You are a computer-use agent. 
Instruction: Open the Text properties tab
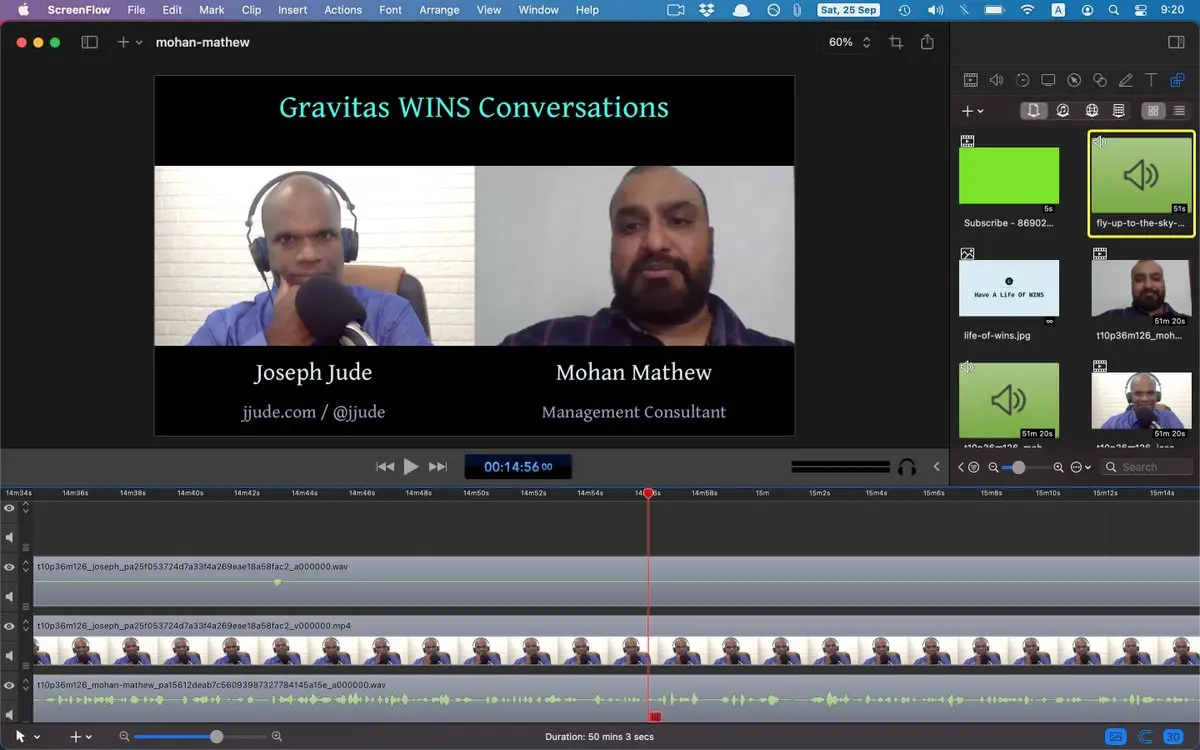click(x=1151, y=80)
